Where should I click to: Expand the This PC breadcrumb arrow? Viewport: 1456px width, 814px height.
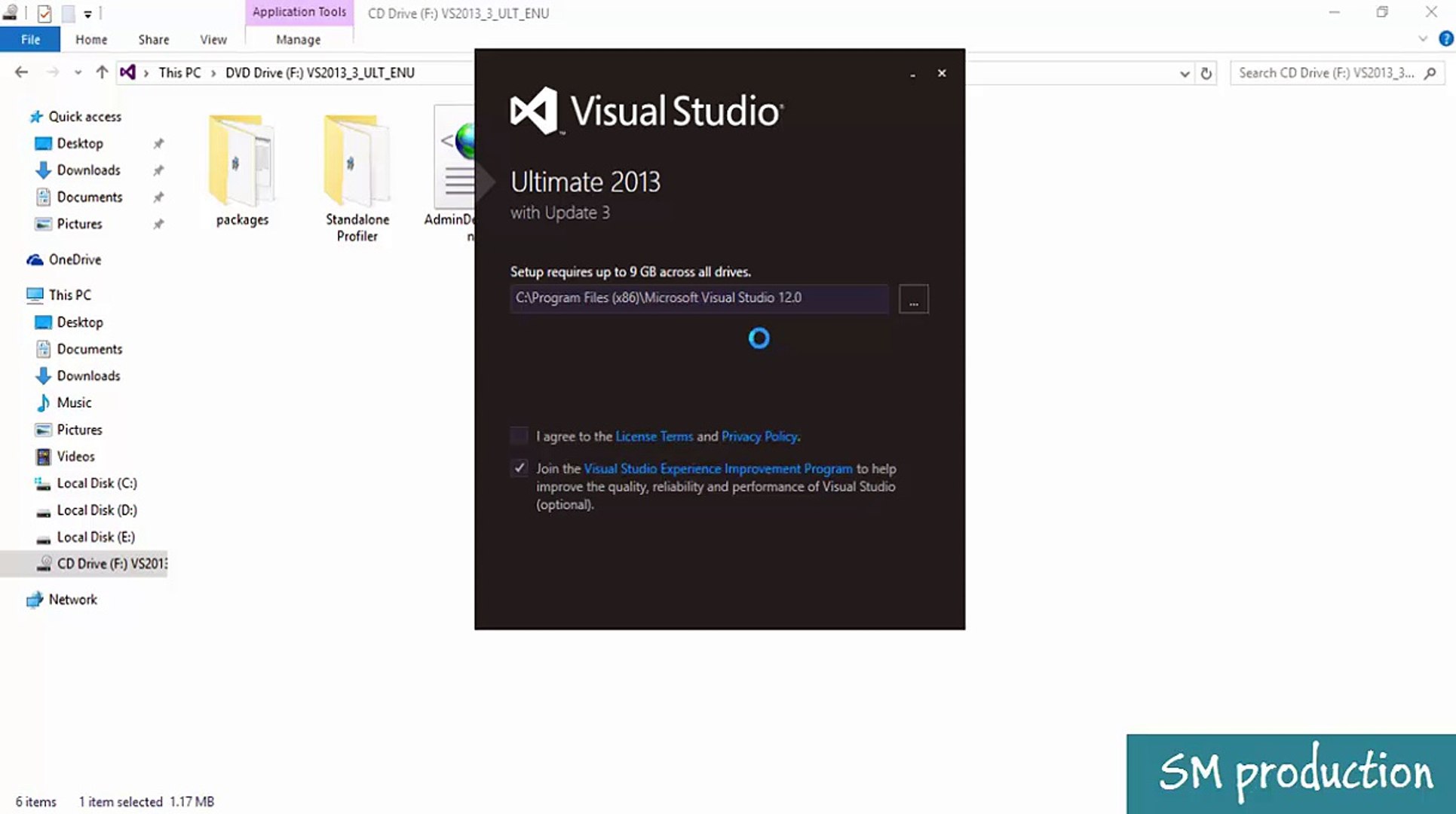pos(212,72)
